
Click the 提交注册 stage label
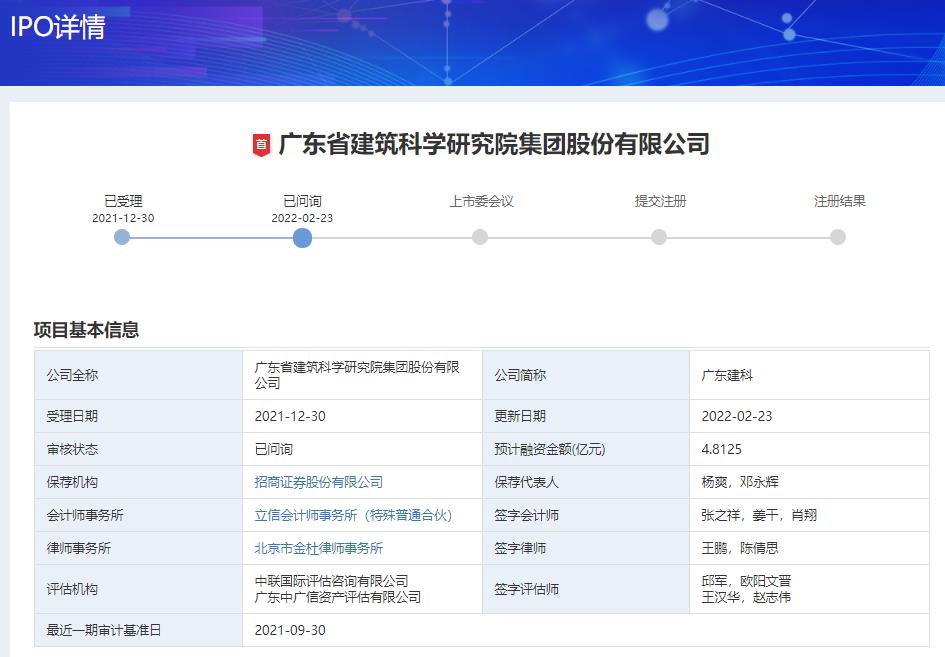coord(661,201)
